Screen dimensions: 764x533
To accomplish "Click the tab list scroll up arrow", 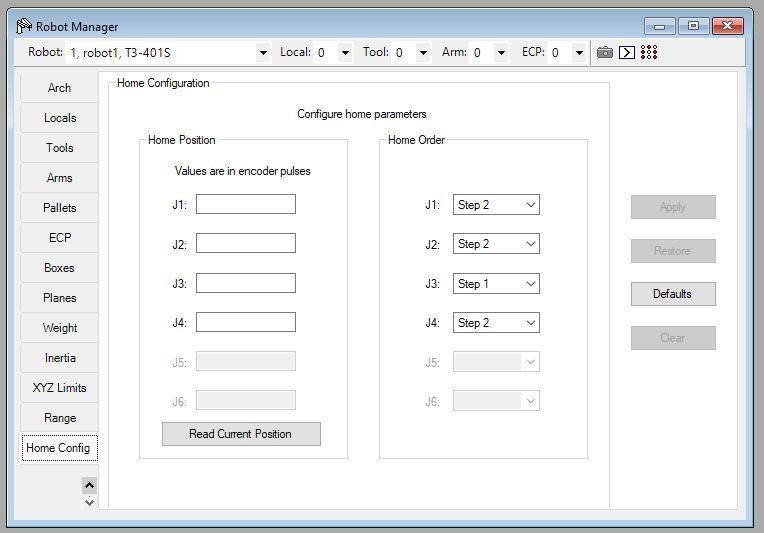I will point(89,485).
